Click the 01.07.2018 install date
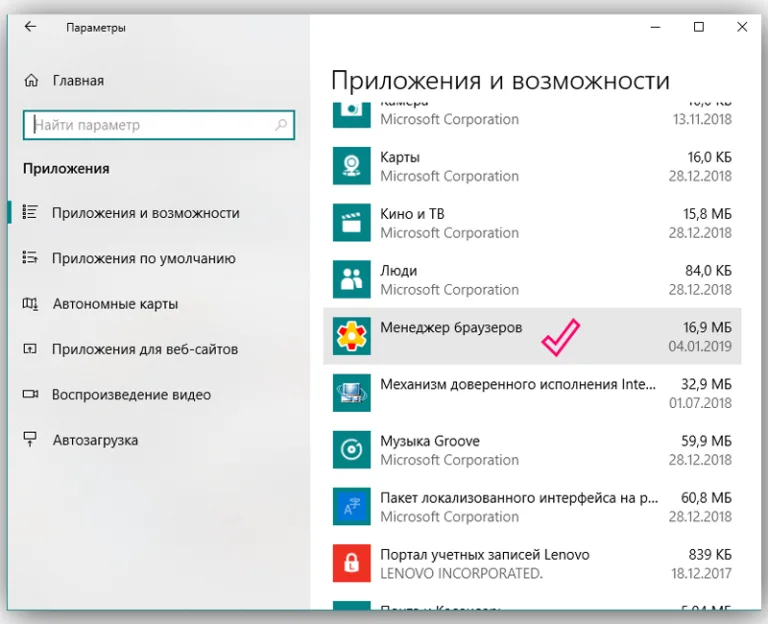768x624 pixels. click(700, 403)
